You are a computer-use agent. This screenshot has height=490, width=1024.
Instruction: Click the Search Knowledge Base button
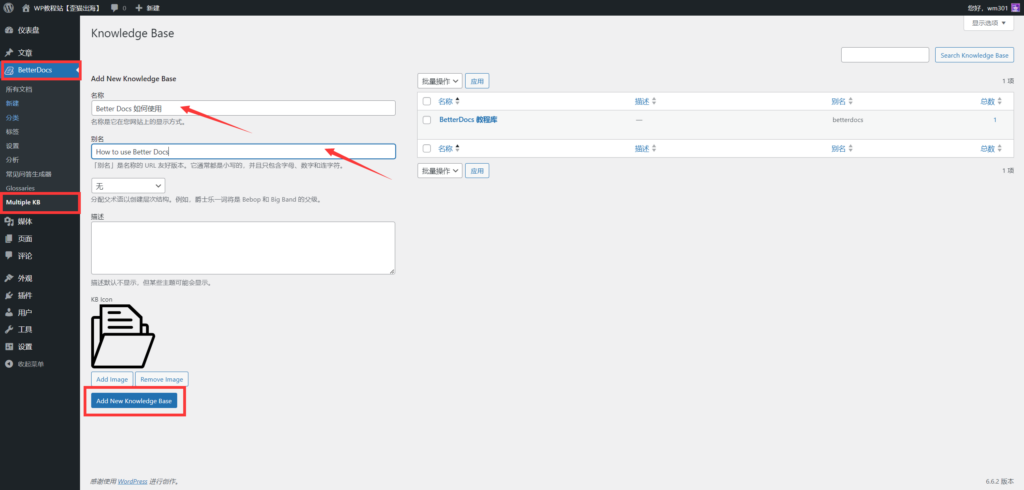click(x=974, y=56)
